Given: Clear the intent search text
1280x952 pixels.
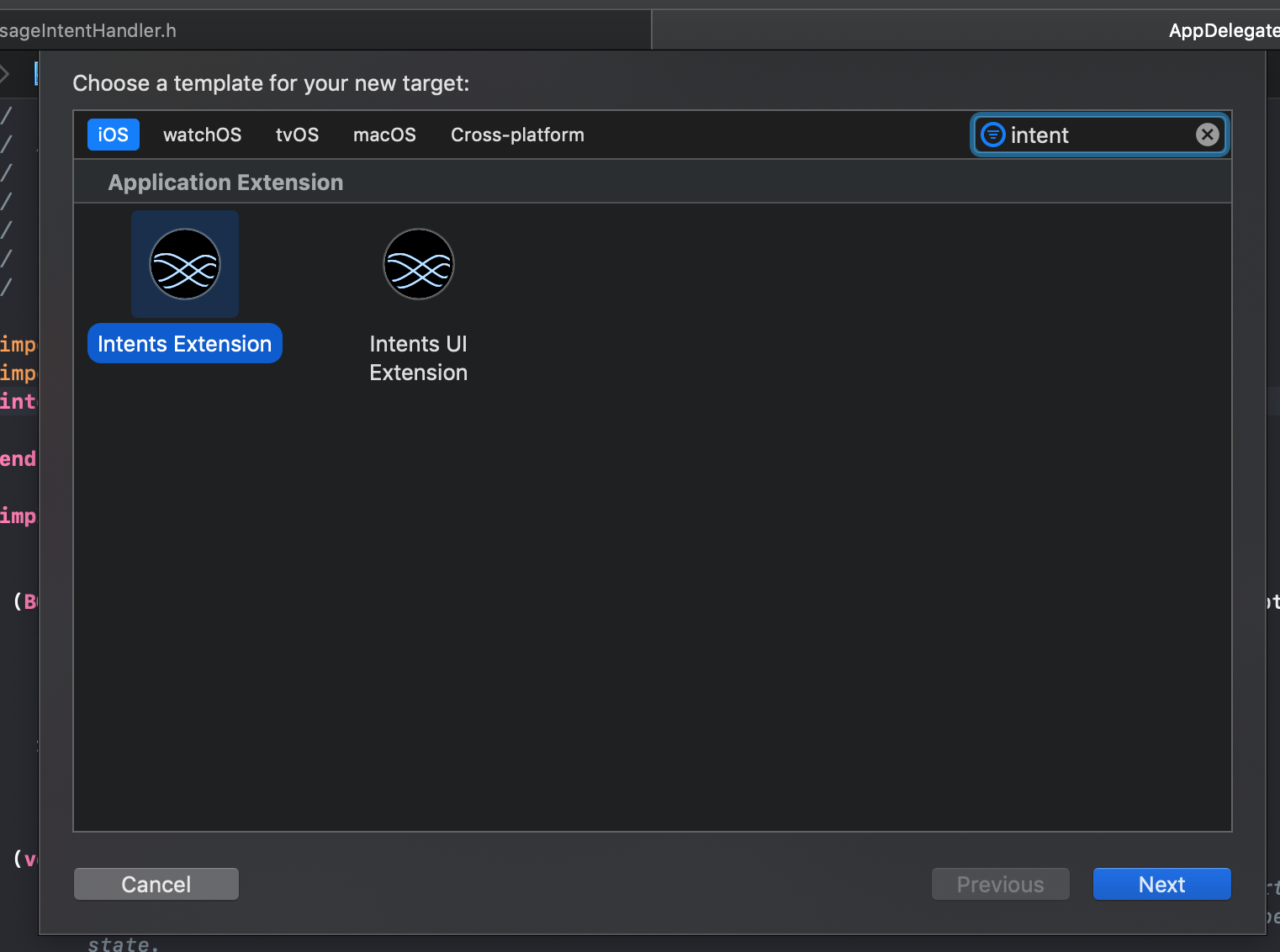Looking at the screenshot, I should 1208,135.
